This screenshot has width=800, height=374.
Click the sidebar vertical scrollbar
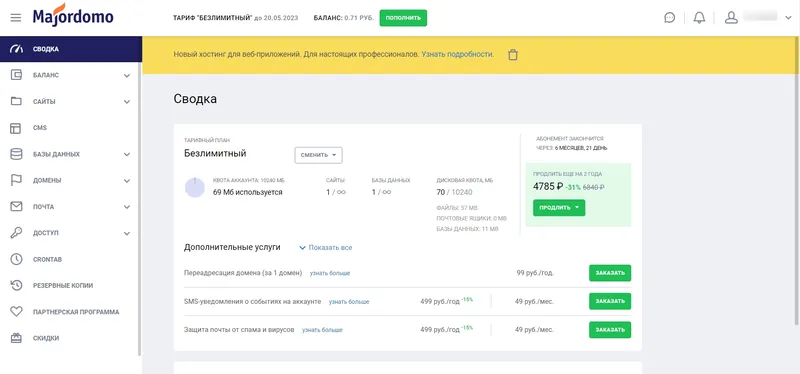point(140,209)
